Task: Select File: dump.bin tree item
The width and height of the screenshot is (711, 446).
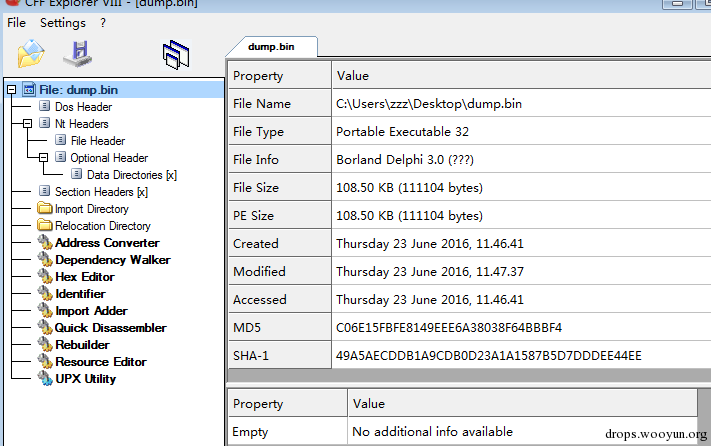Action: point(78,90)
